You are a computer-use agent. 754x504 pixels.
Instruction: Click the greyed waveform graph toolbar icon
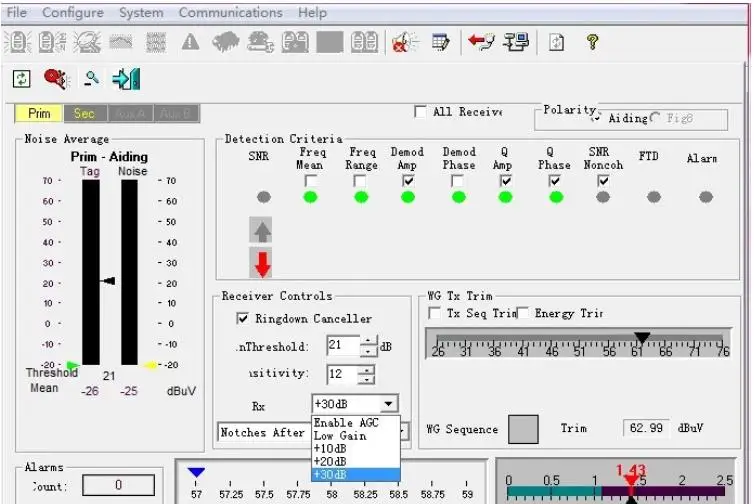pos(121,42)
